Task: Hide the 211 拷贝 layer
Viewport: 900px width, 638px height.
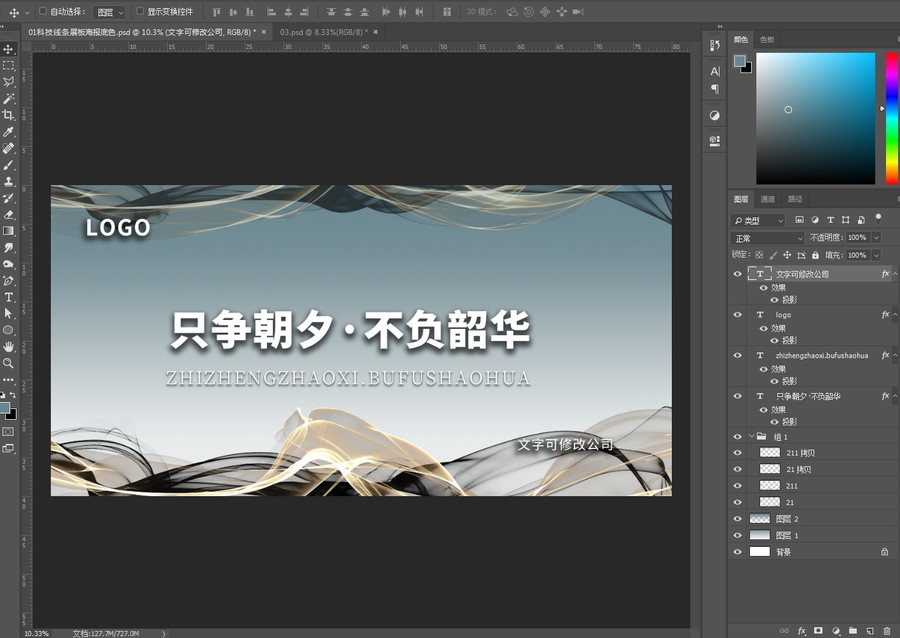Action: click(738, 453)
